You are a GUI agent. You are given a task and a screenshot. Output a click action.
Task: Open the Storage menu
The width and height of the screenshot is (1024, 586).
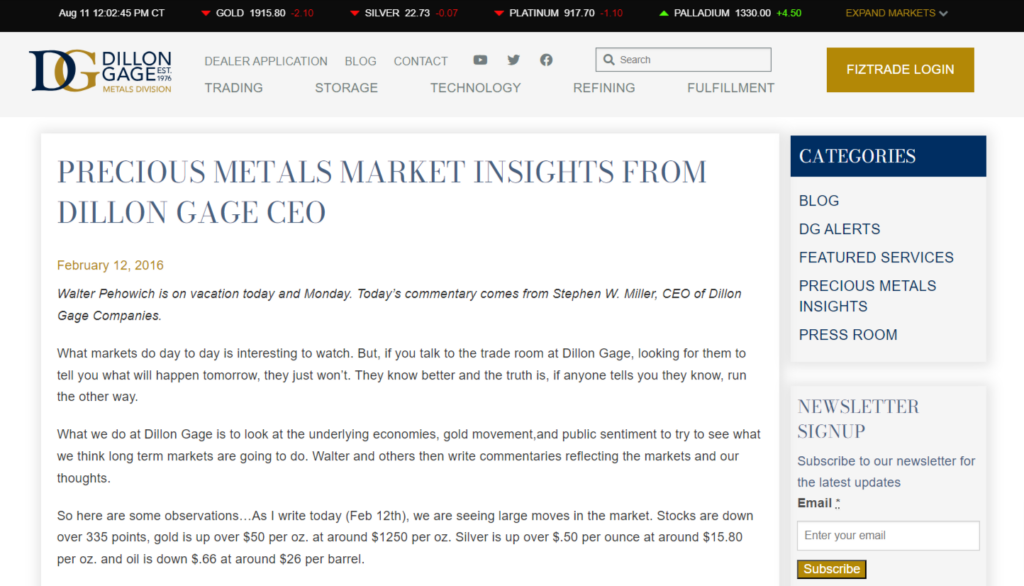(346, 88)
